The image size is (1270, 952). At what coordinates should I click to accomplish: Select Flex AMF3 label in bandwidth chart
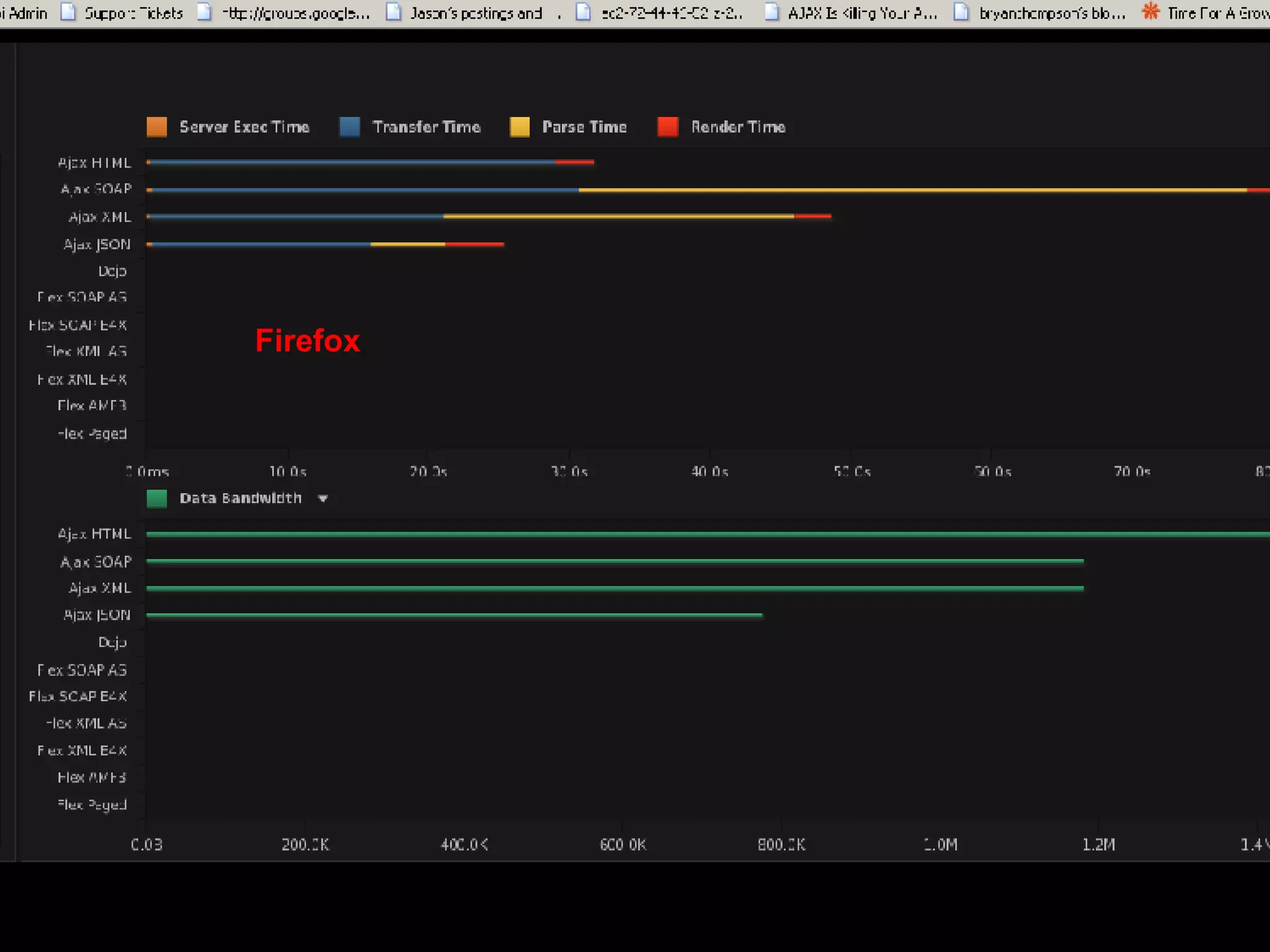[92, 777]
